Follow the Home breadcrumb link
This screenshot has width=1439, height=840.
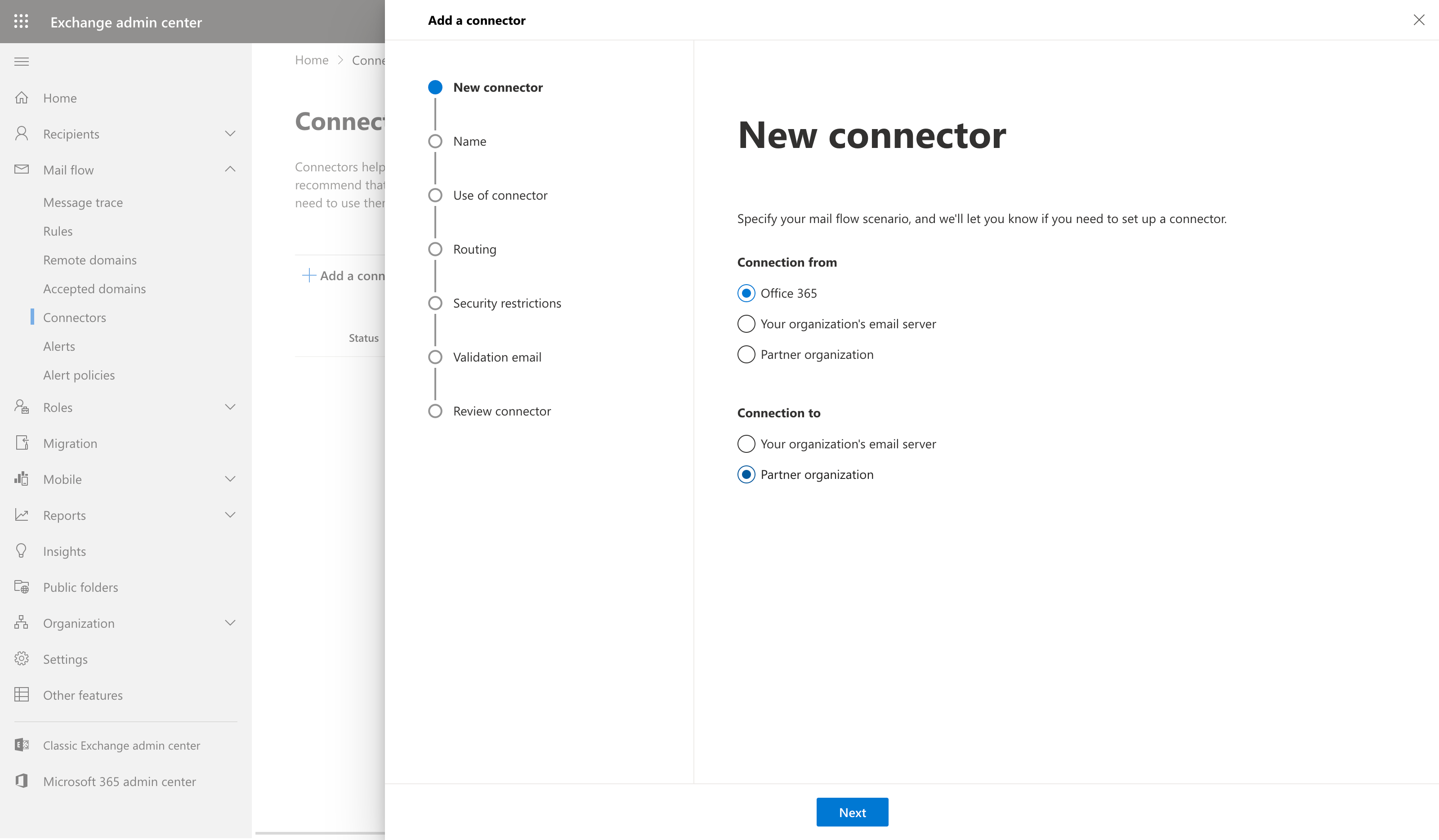[311, 60]
